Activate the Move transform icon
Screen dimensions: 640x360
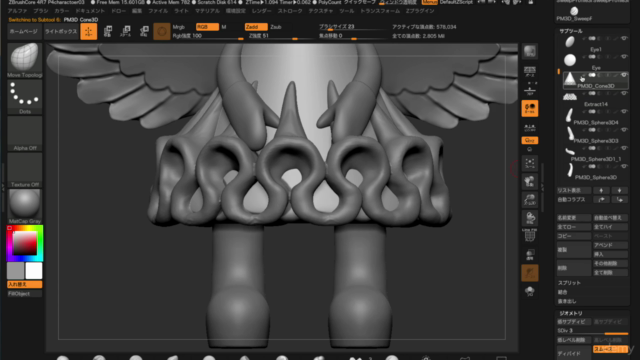click(108, 31)
